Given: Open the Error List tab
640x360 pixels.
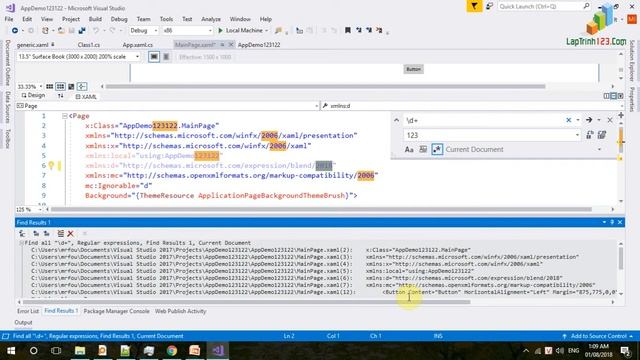Looking at the screenshot, I should pos(28,311).
